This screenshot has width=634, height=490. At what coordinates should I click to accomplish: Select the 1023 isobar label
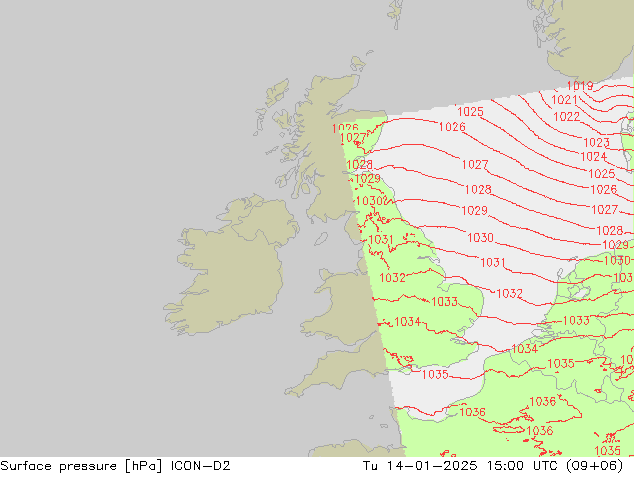click(x=596, y=142)
